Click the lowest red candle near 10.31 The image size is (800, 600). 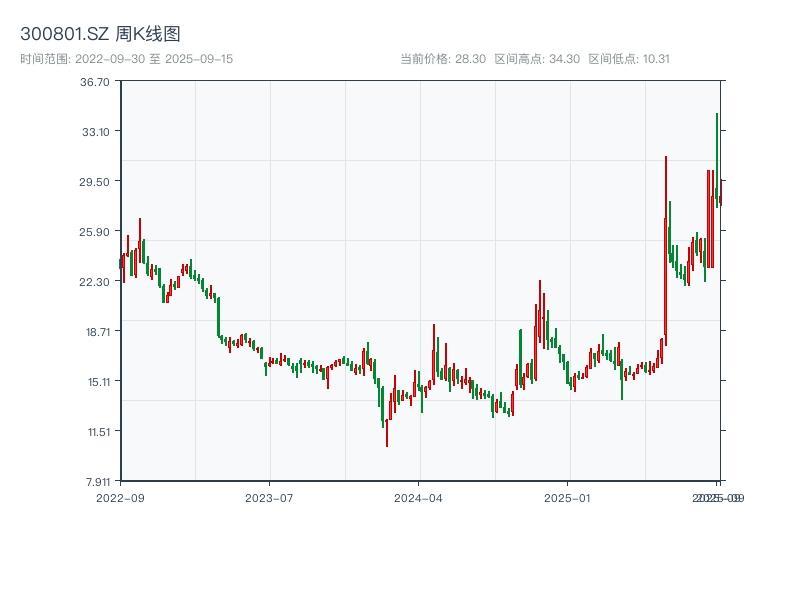(387, 433)
